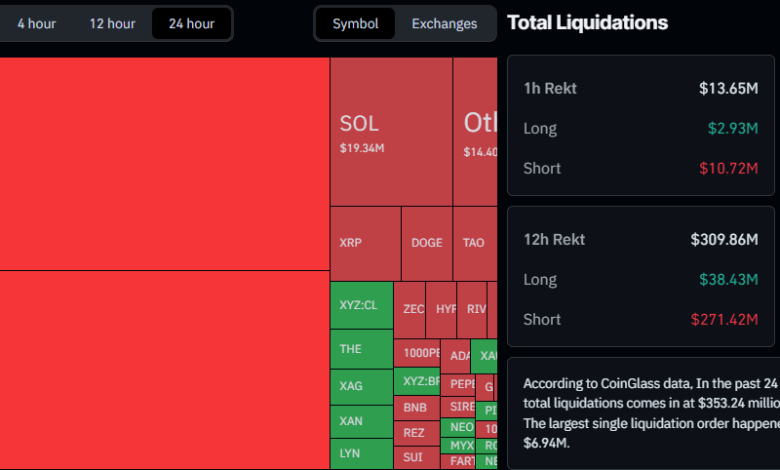
Task: Click the SUI tile
Action: (415, 457)
